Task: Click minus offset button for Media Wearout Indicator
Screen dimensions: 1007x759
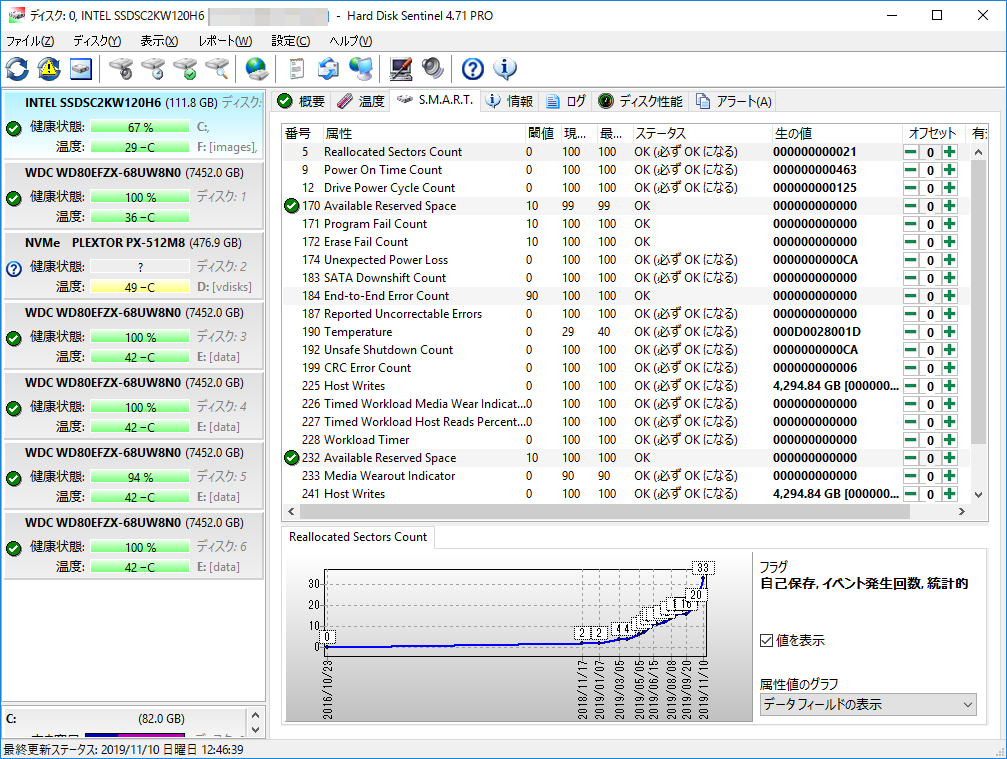Action: pos(910,476)
